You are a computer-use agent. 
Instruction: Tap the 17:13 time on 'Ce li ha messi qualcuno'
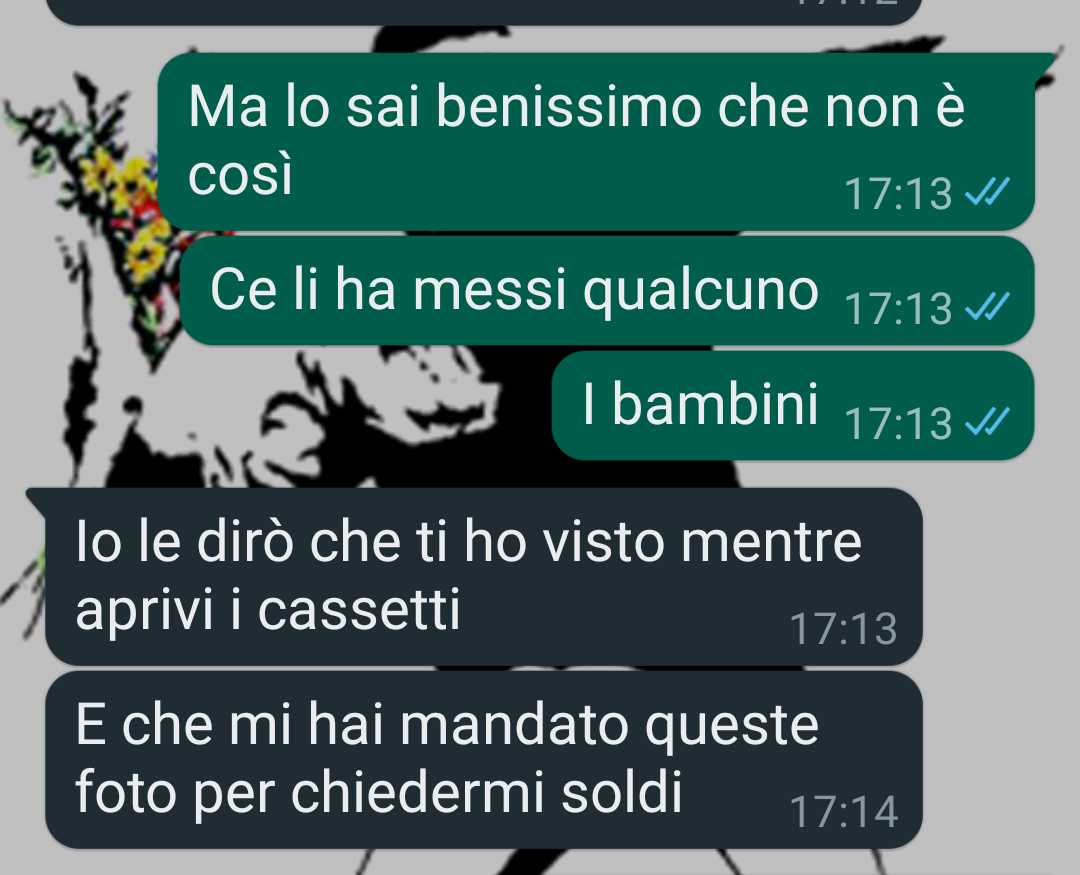tap(897, 308)
